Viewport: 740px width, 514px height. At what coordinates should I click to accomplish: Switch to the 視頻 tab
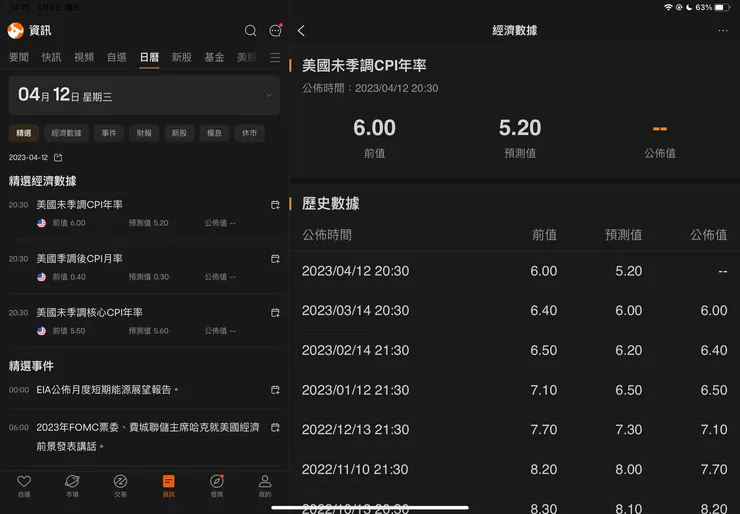coord(84,58)
